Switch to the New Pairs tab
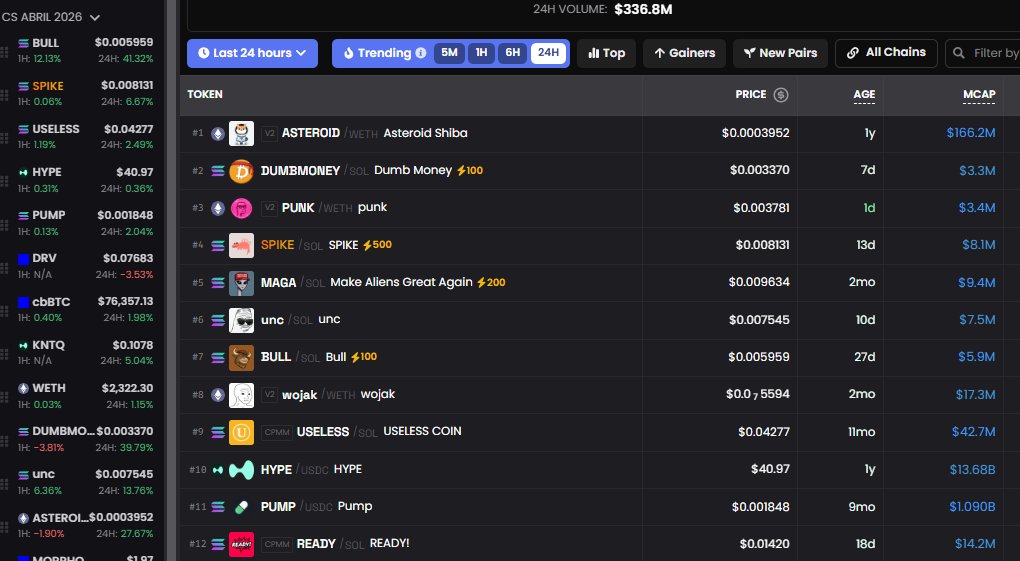 [780, 53]
